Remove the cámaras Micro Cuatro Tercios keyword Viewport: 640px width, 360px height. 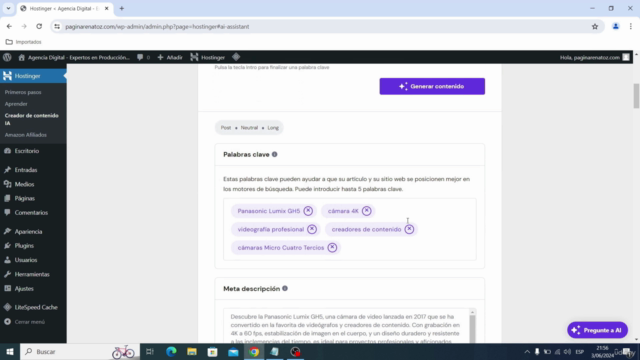click(332, 247)
